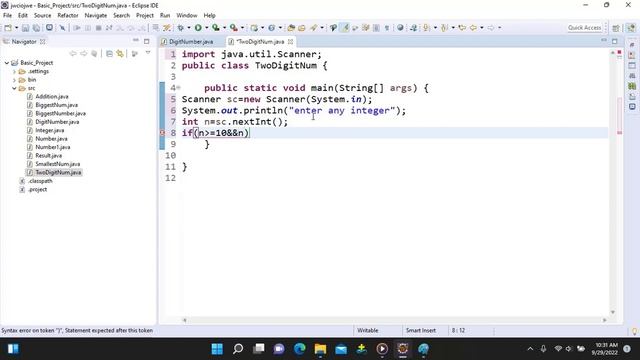Viewport: 640px width, 360px height.
Task: Open Microsoft Edge from taskbar
Action: pyautogui.click(x=300, y=349)
